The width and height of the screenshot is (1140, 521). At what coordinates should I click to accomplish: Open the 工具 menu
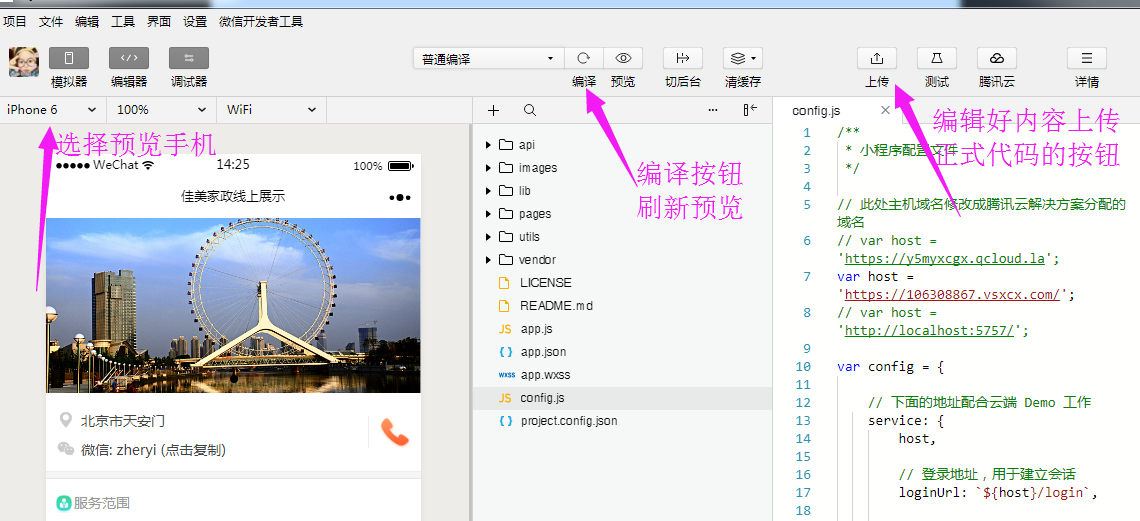pyautogui.click(x=122, y=21)
